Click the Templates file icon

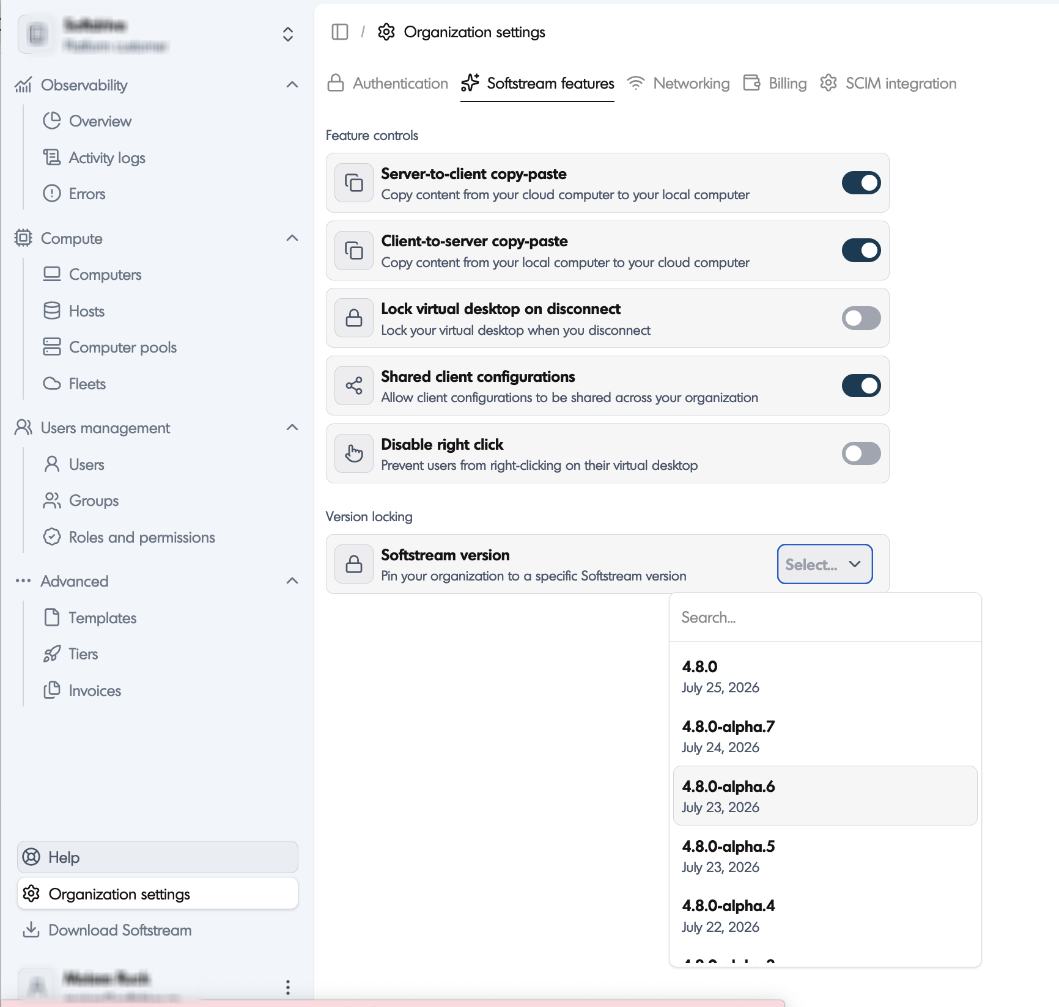52,617
